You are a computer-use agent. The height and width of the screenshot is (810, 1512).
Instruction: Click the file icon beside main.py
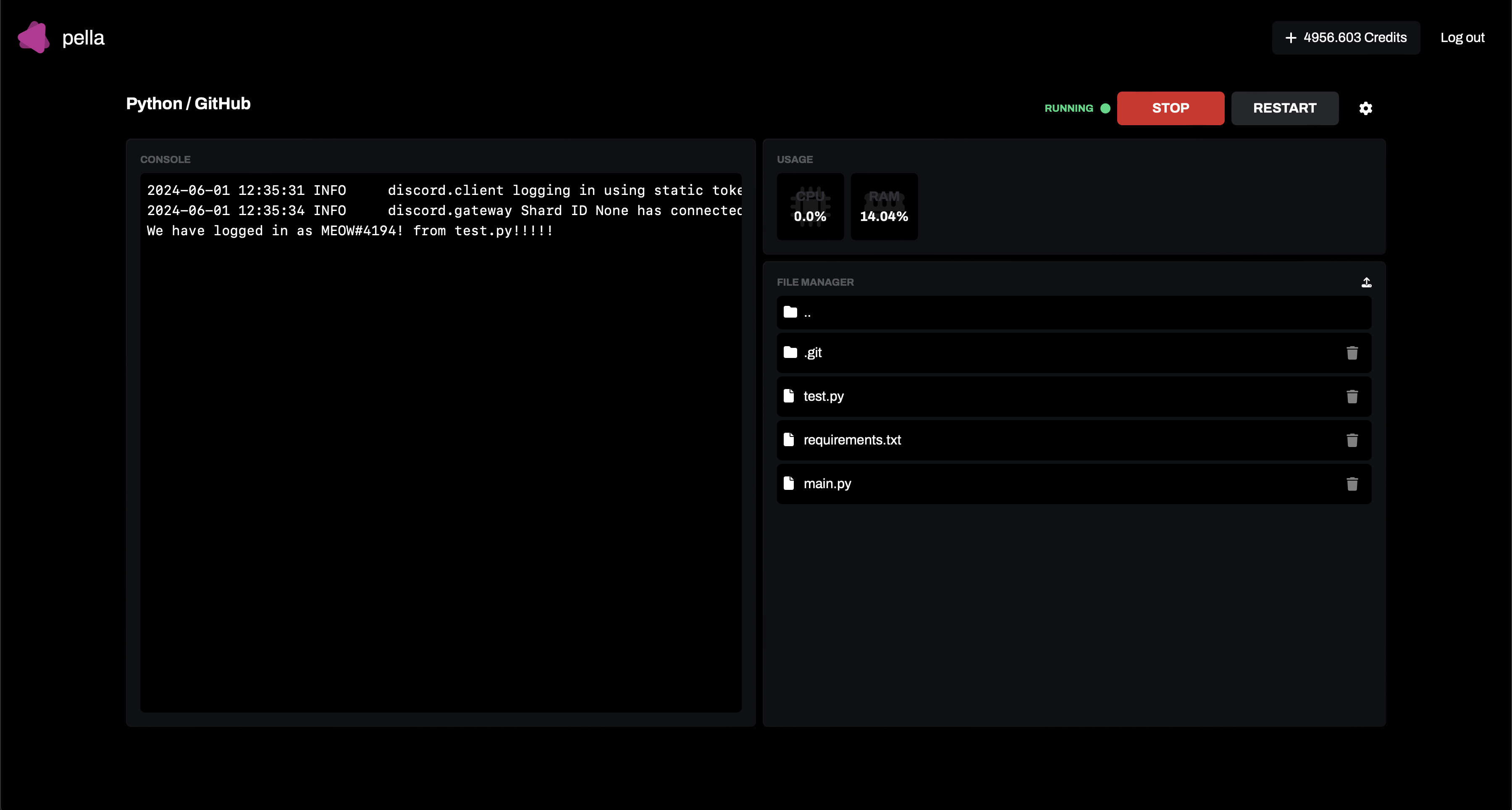[x=790, y=483]
